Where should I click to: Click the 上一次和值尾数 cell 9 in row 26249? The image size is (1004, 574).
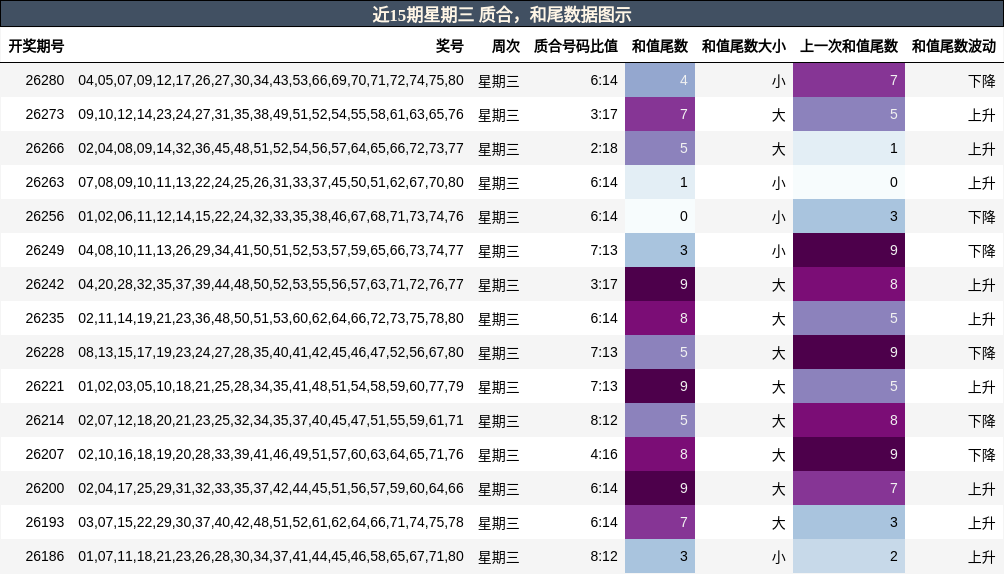click(849, 250)
